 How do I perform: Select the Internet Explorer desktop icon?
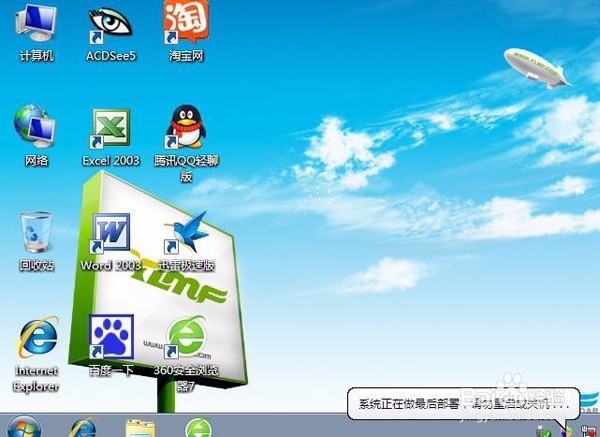point(36,354)
